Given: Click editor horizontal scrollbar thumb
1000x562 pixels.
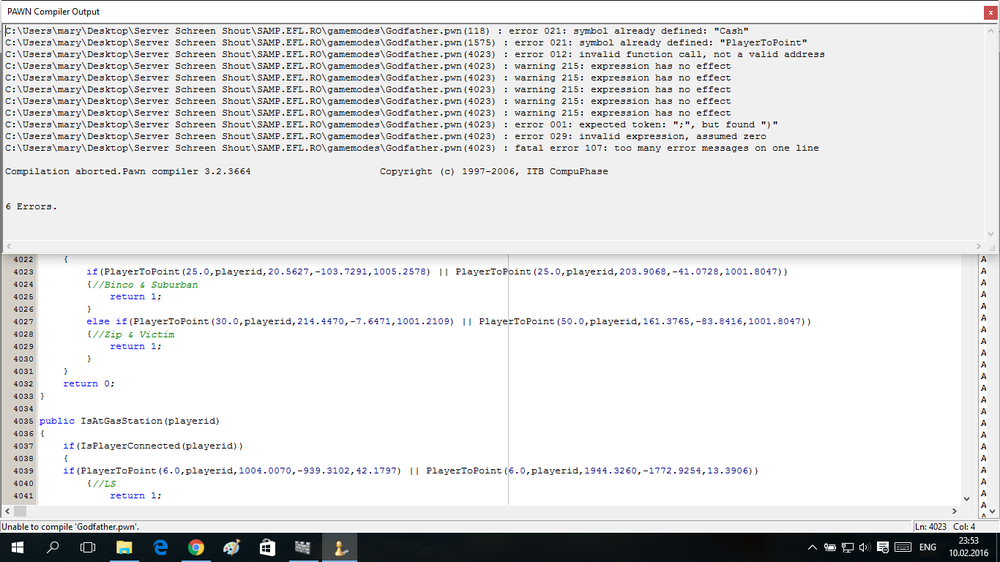Looking at the screenshot, I should pyautogui.click(x=20, y=511).
